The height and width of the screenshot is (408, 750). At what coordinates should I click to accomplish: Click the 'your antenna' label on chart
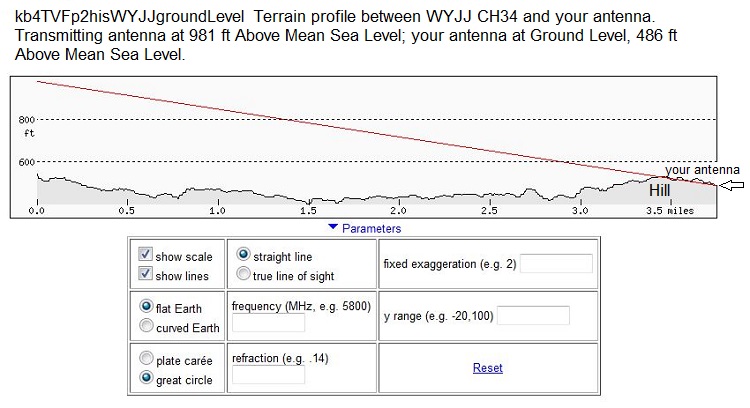coord(702,170)
